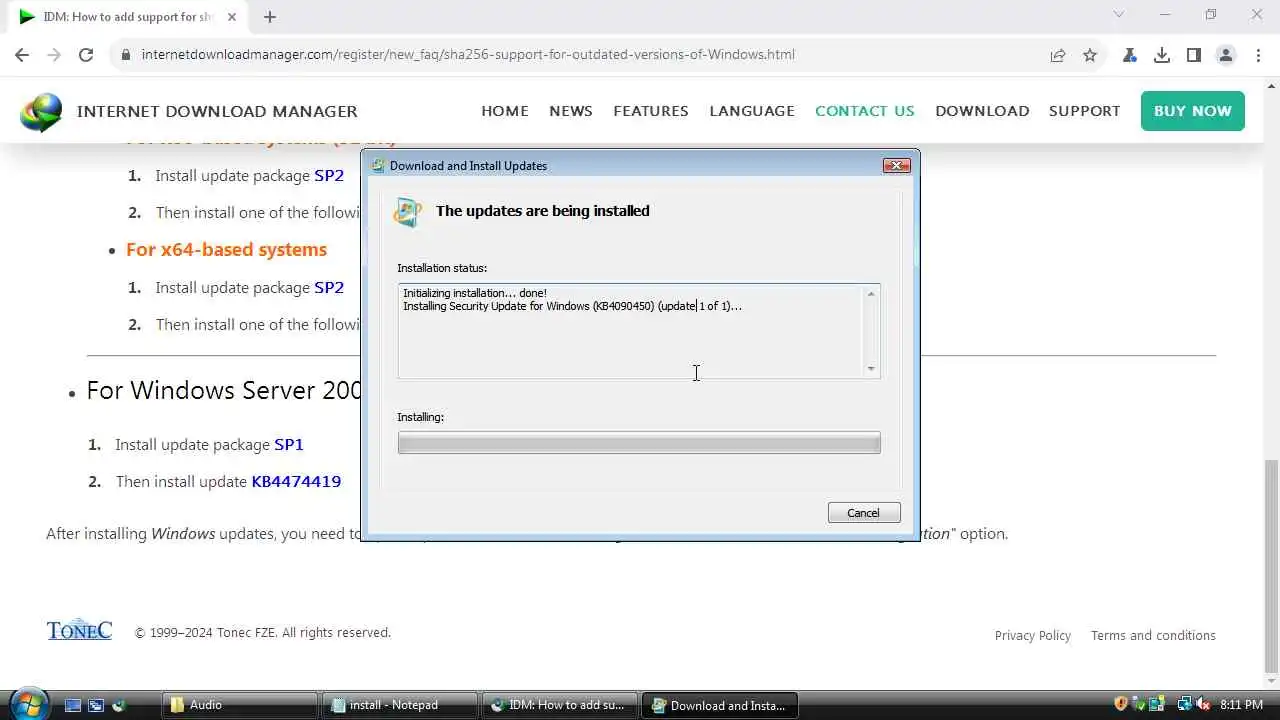
Task: Share this page icon in address bar
Action: click(x=1058, y=55)
